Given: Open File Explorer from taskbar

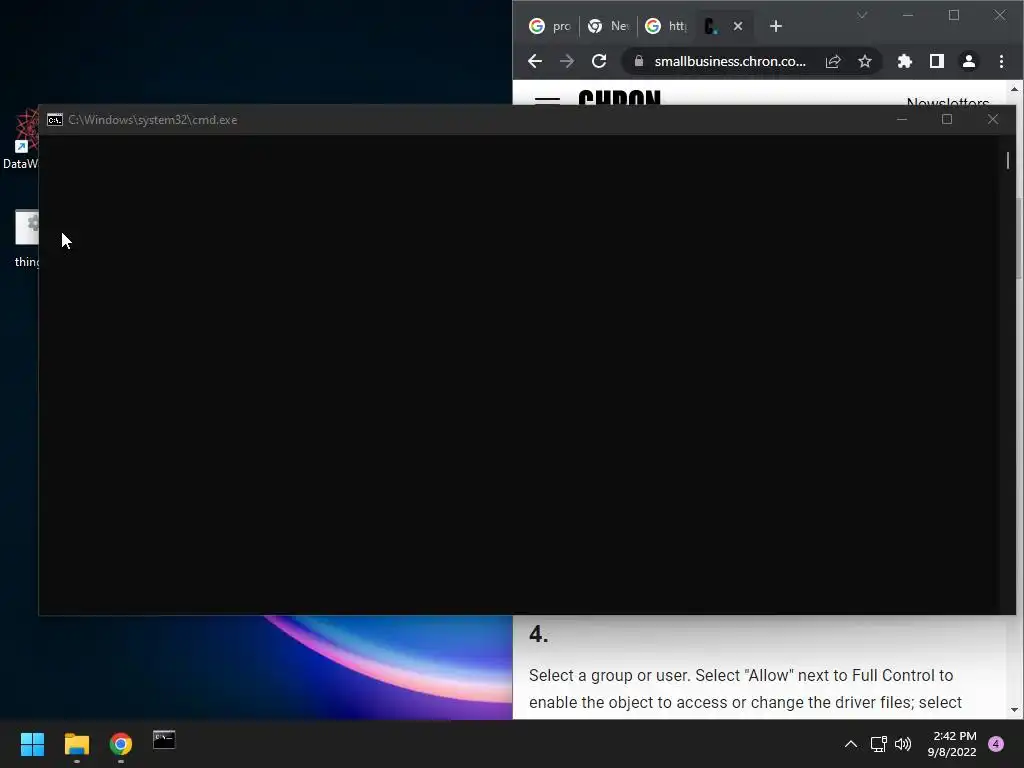Looking at the screenshot, I should (76, 744).
